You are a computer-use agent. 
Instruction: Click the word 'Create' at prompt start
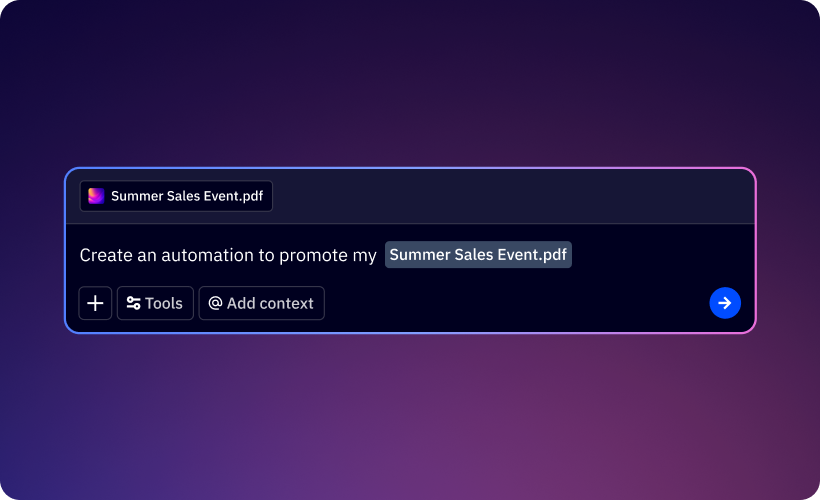[x=105, y=255]
